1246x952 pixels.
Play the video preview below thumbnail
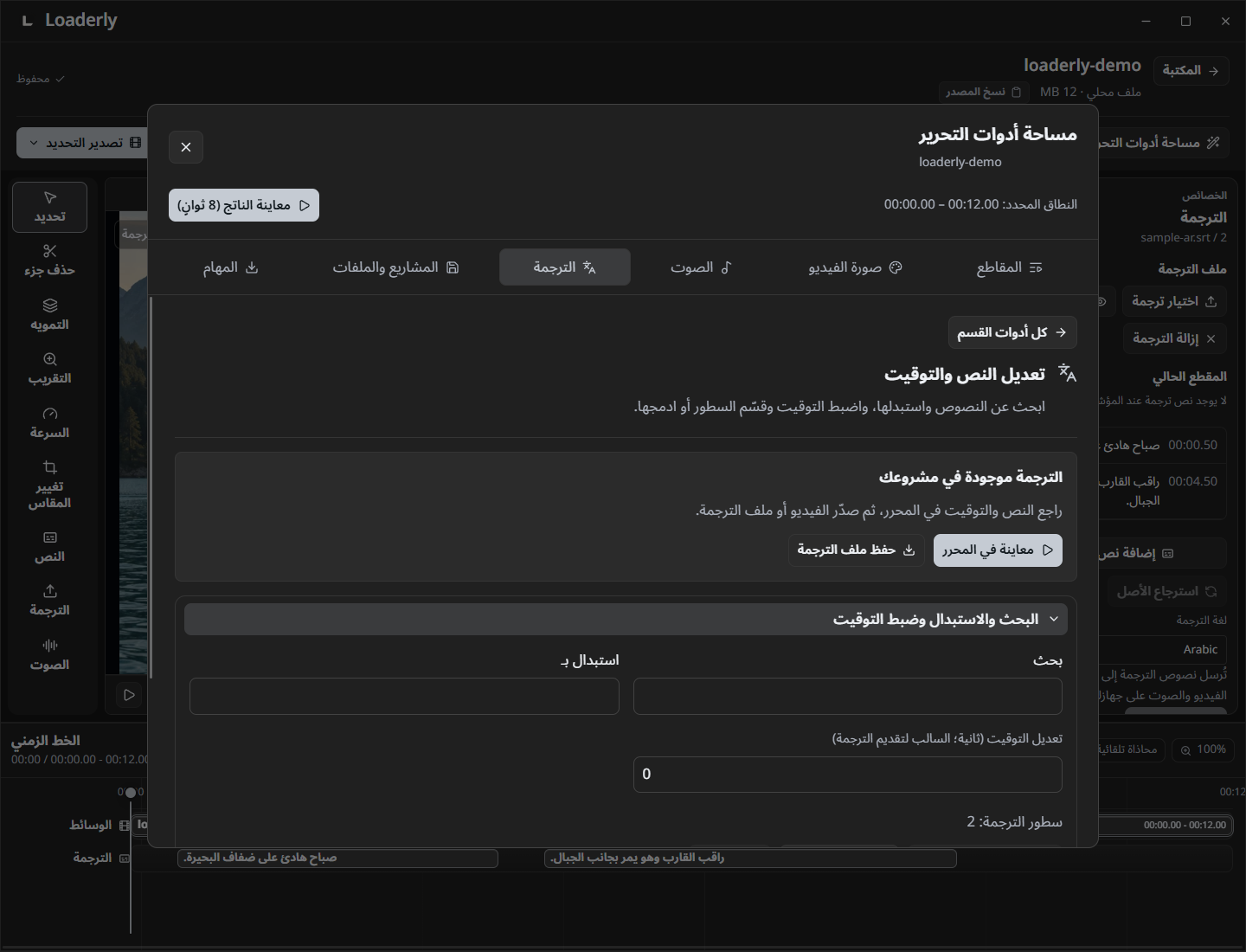pyautogui.click(x=129, y=695)
